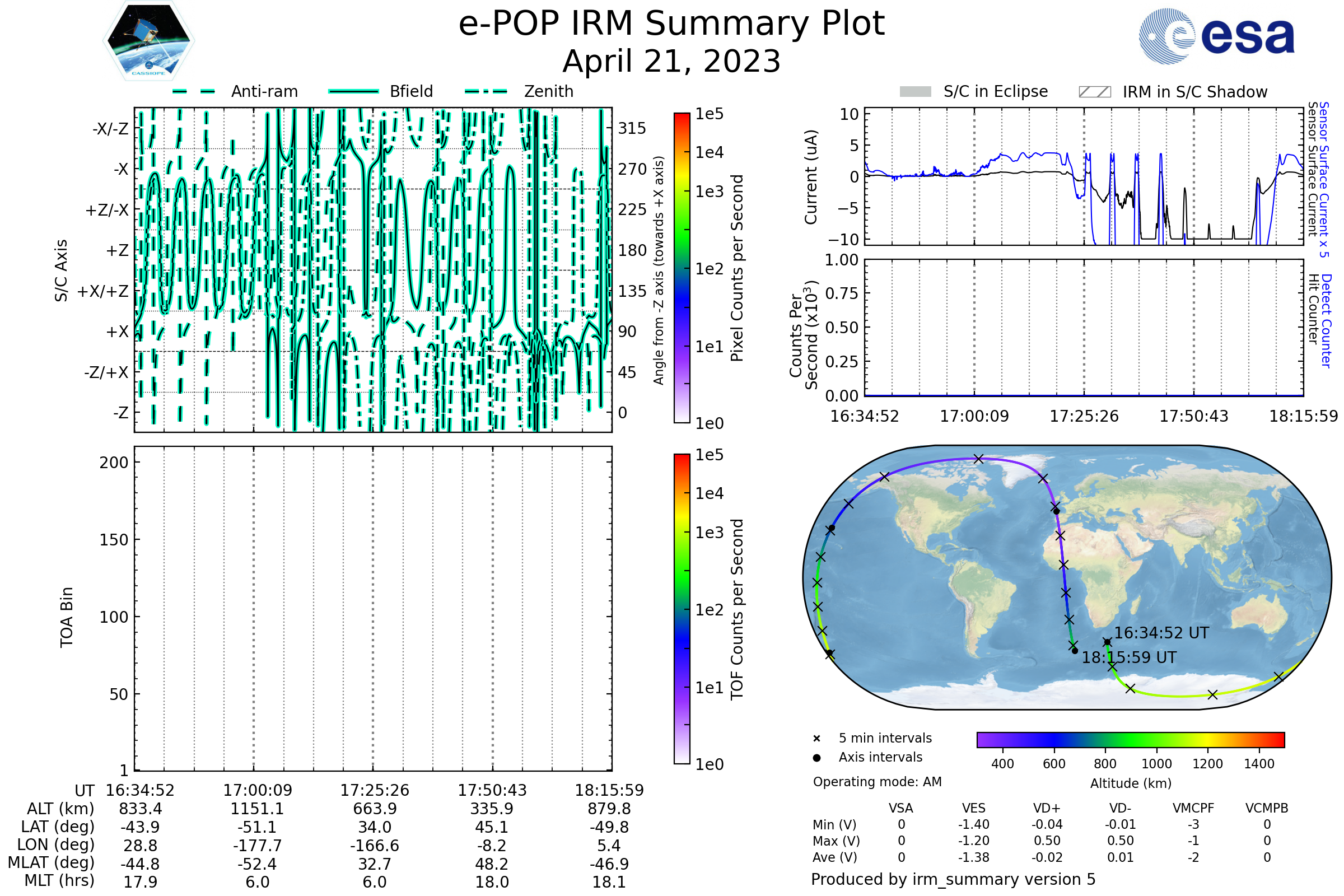Click the ESA logo
The height and width of the screenshot is (896, 1344).
tap(1216, 36)
